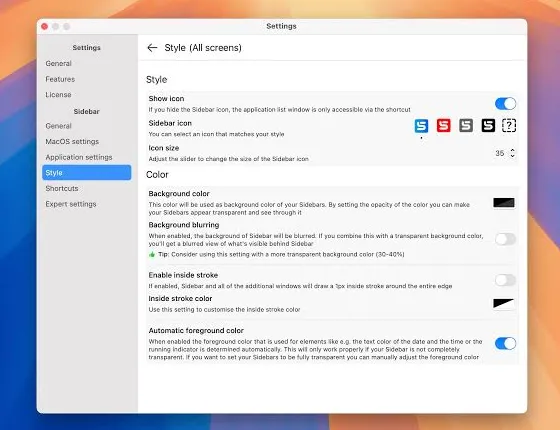Choose the black Sidebar icon

tap(488, 126)
